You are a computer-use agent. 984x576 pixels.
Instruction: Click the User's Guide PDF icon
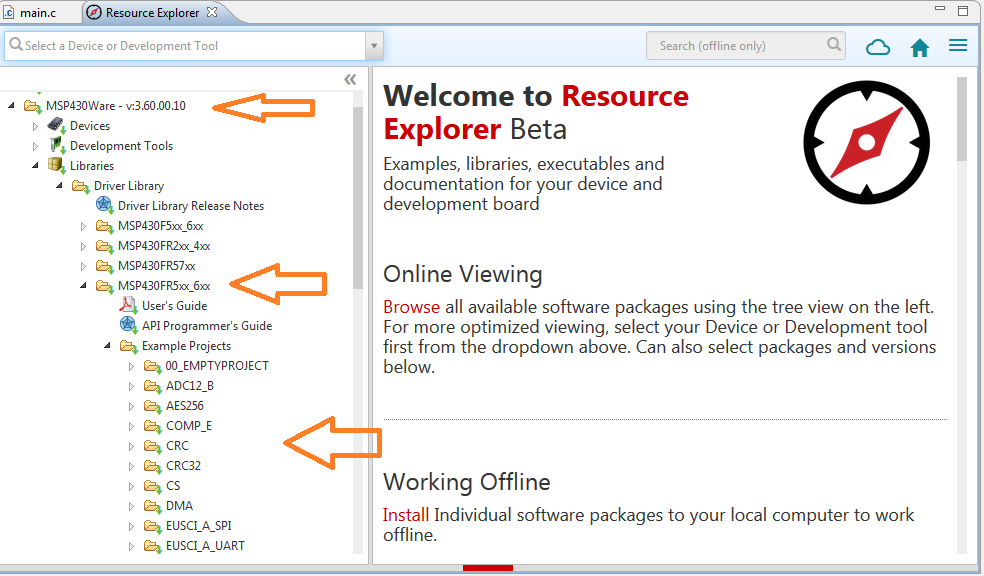pos(128,305)
